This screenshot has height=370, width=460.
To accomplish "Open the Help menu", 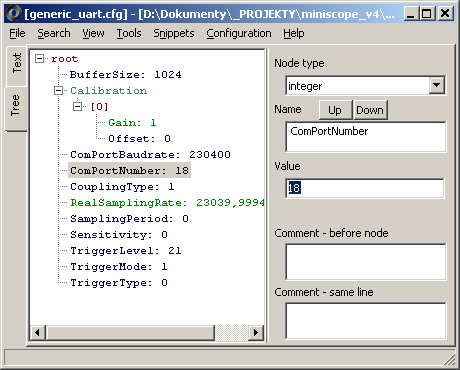I will 294,33.
